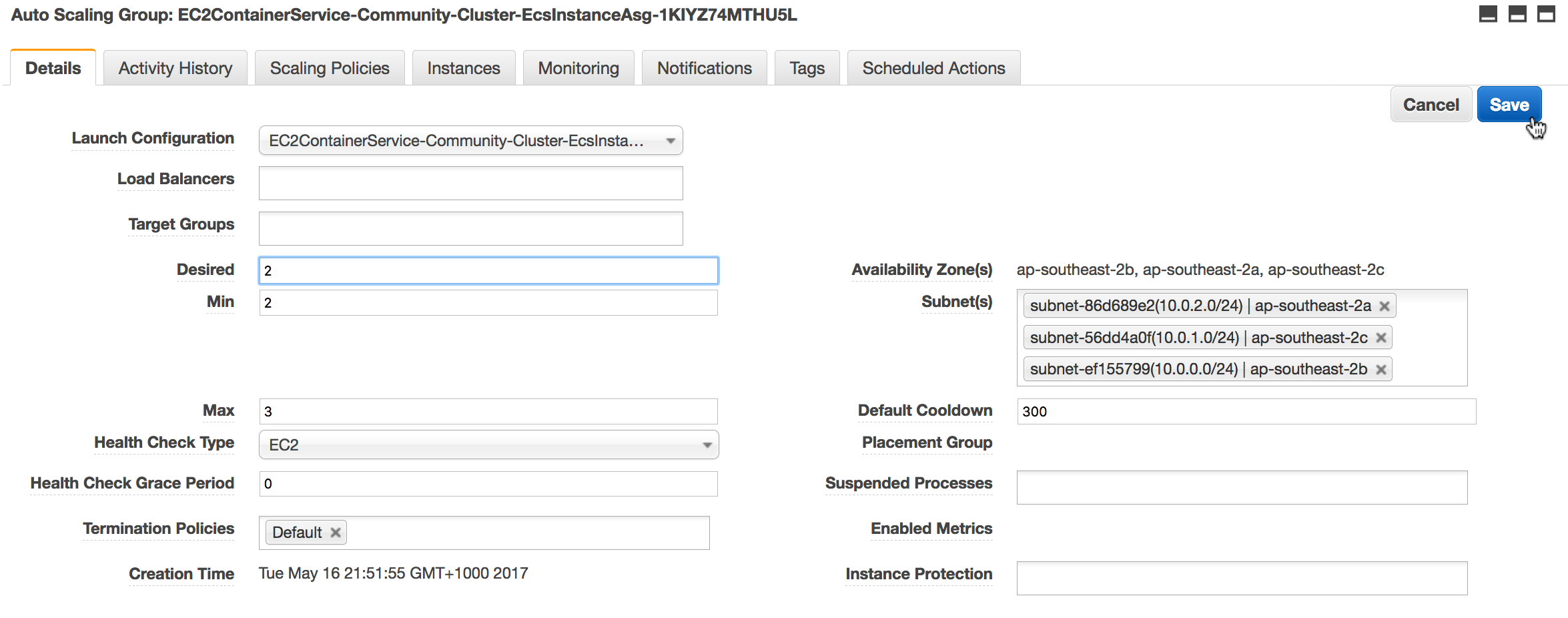
Task: View the Scheduled Actions tab
Action: click(933, 68)
